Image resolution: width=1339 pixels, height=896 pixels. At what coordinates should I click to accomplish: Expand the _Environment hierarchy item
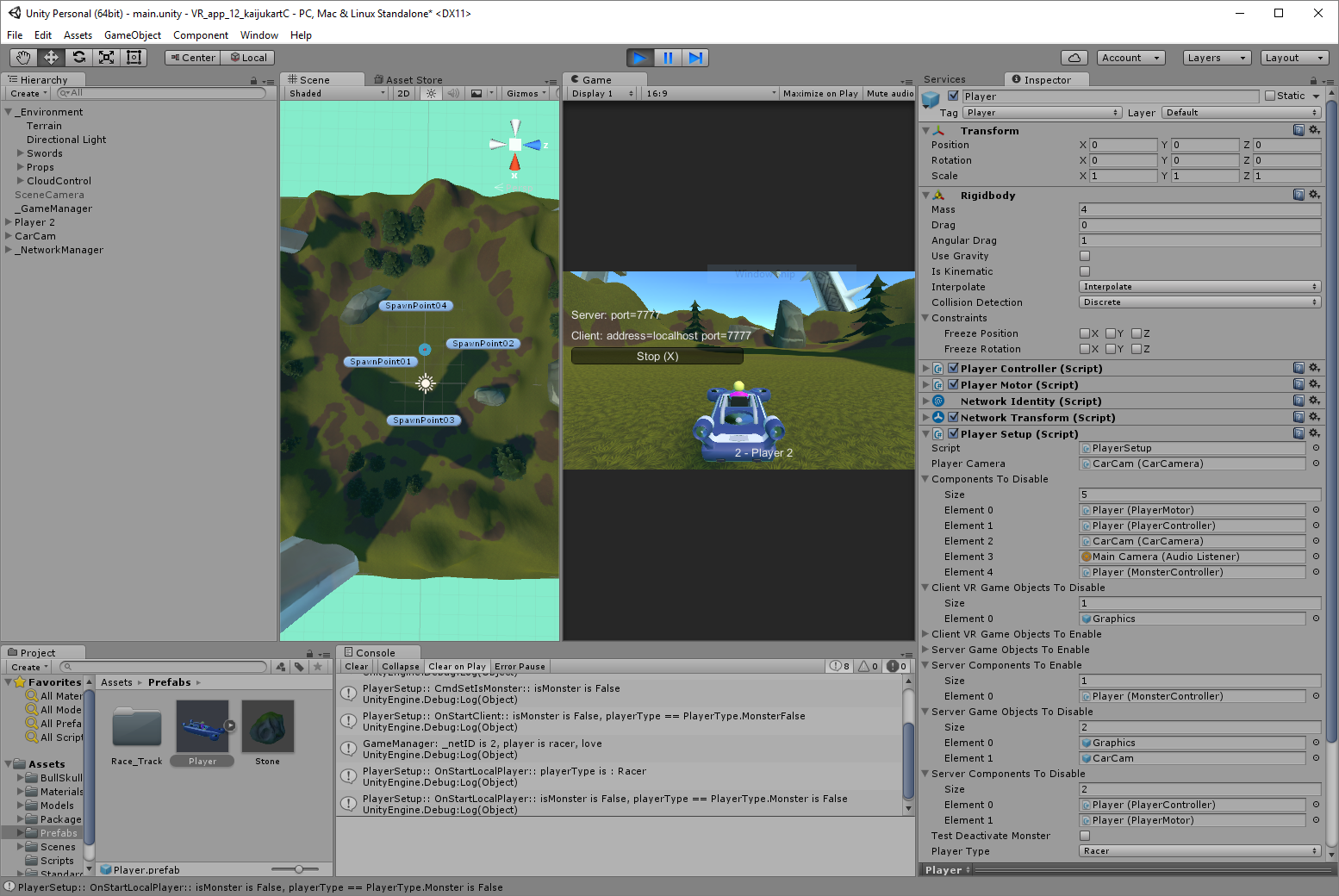[x=8, y=111]
